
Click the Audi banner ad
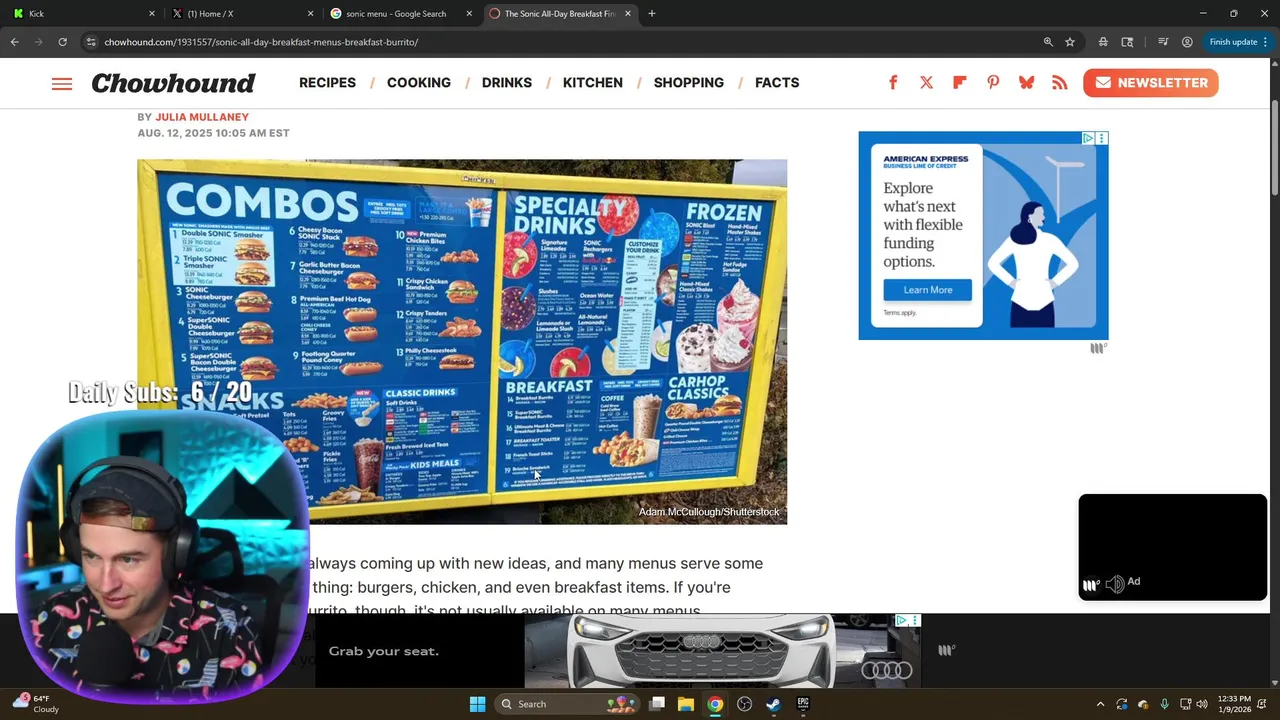click(617, 651)
